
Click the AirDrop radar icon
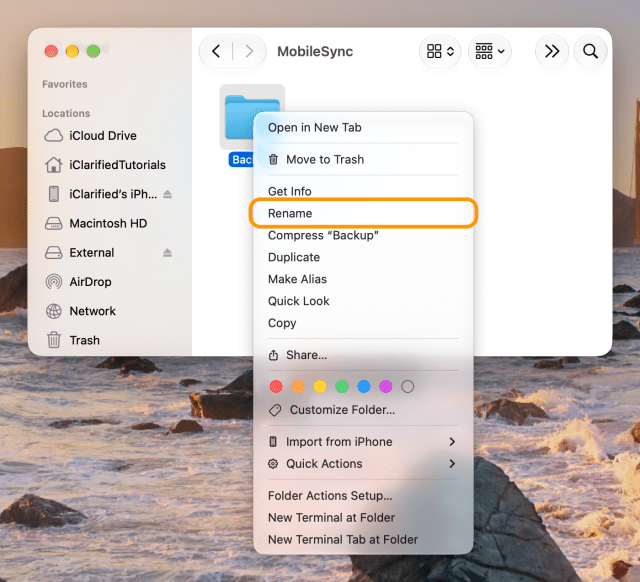[53, 282]
